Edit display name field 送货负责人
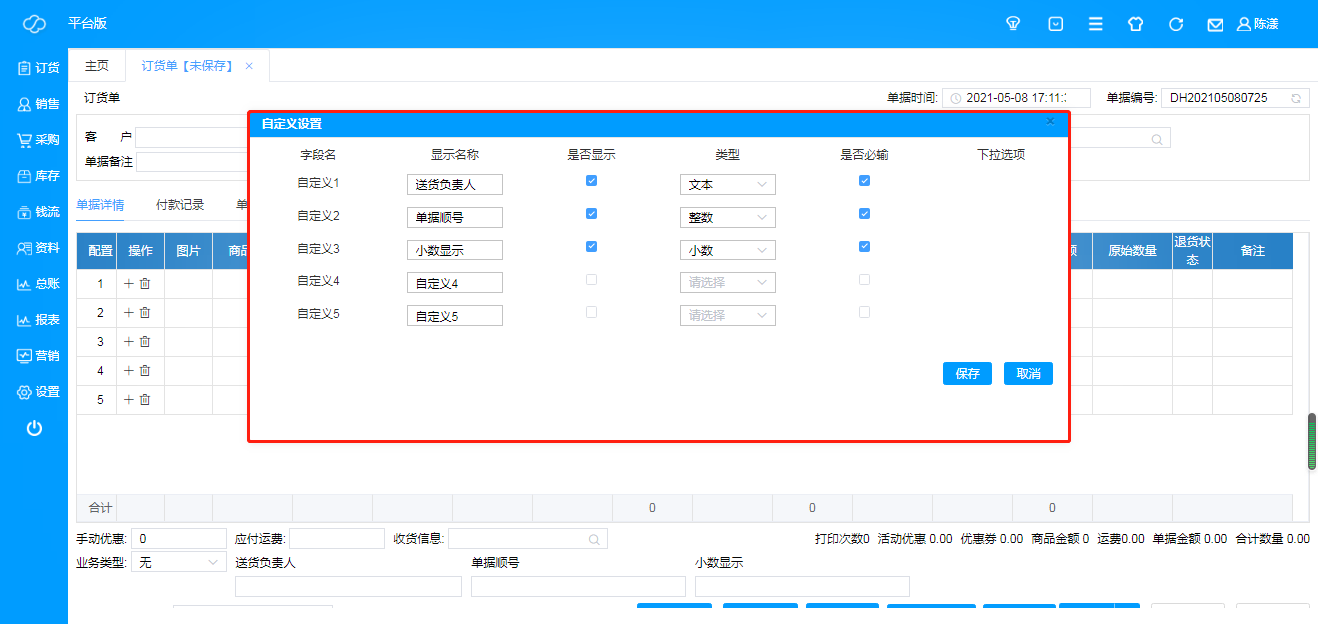 click(455, 185)
